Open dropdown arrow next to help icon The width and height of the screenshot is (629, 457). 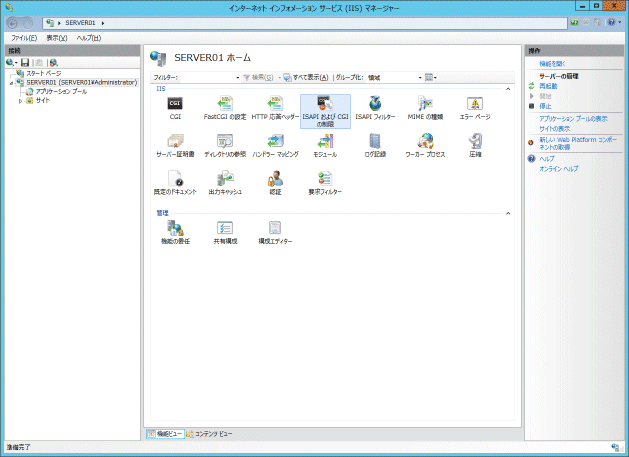[619, 23]
